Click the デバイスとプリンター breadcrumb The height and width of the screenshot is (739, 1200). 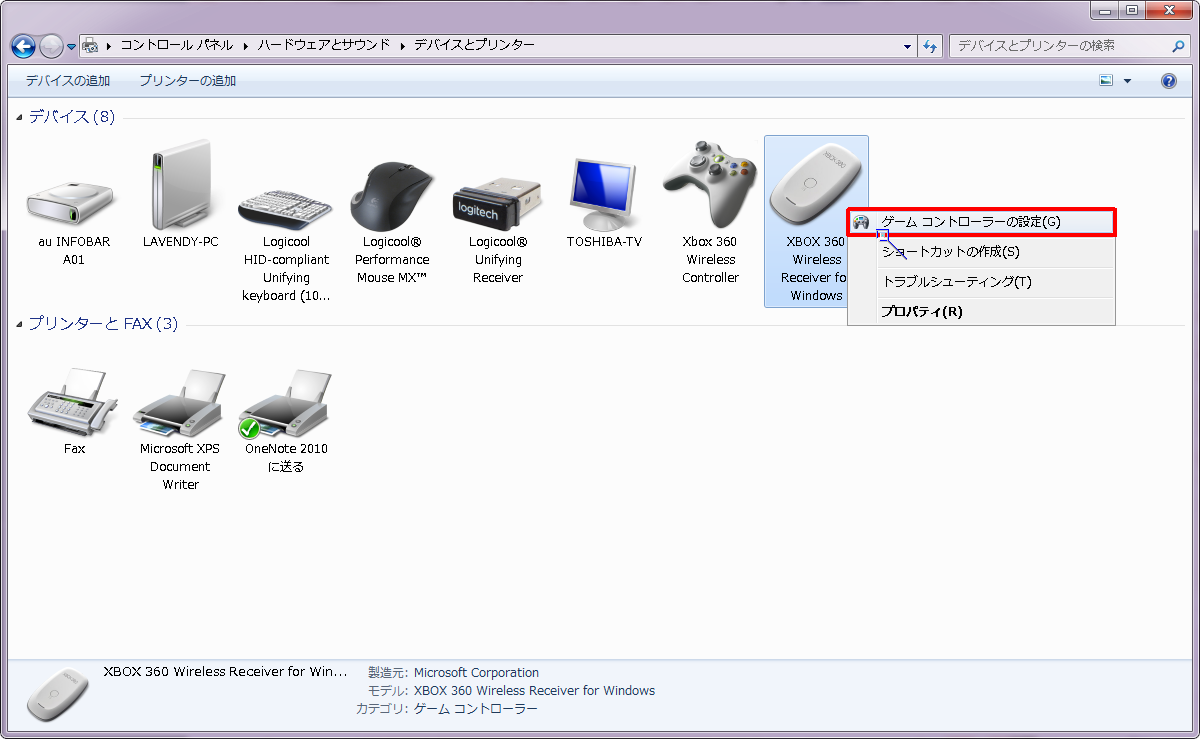pos(474,46)
